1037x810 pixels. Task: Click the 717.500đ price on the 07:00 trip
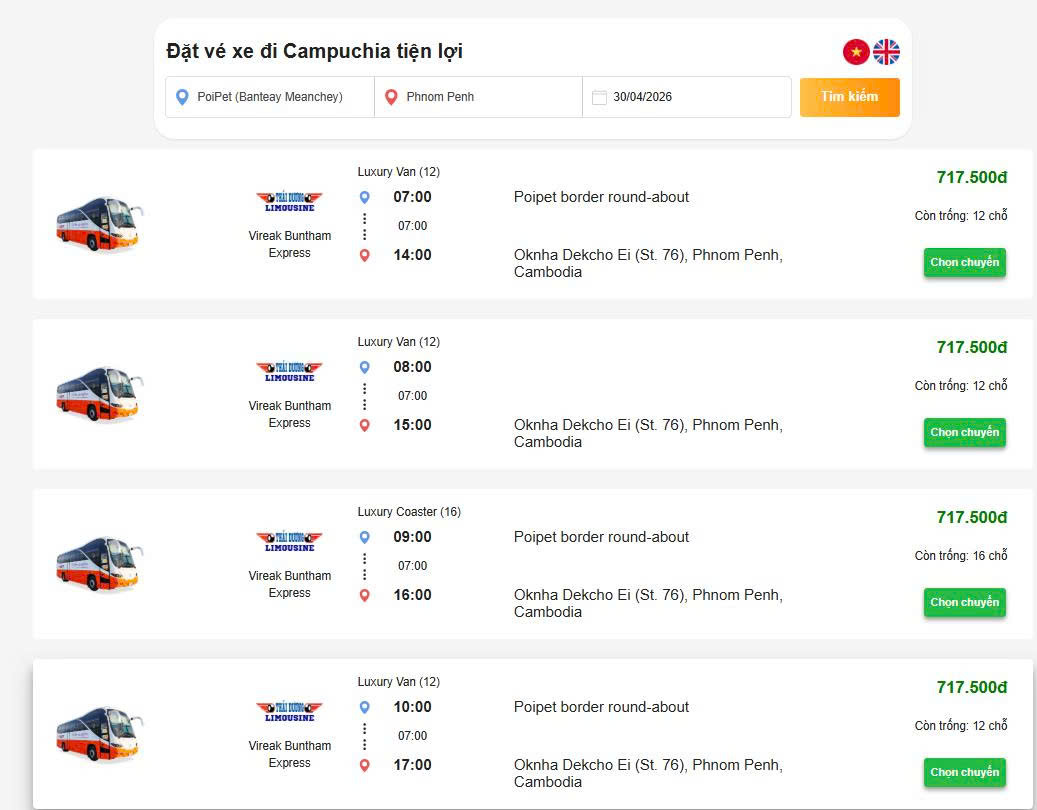pos(971,178)
